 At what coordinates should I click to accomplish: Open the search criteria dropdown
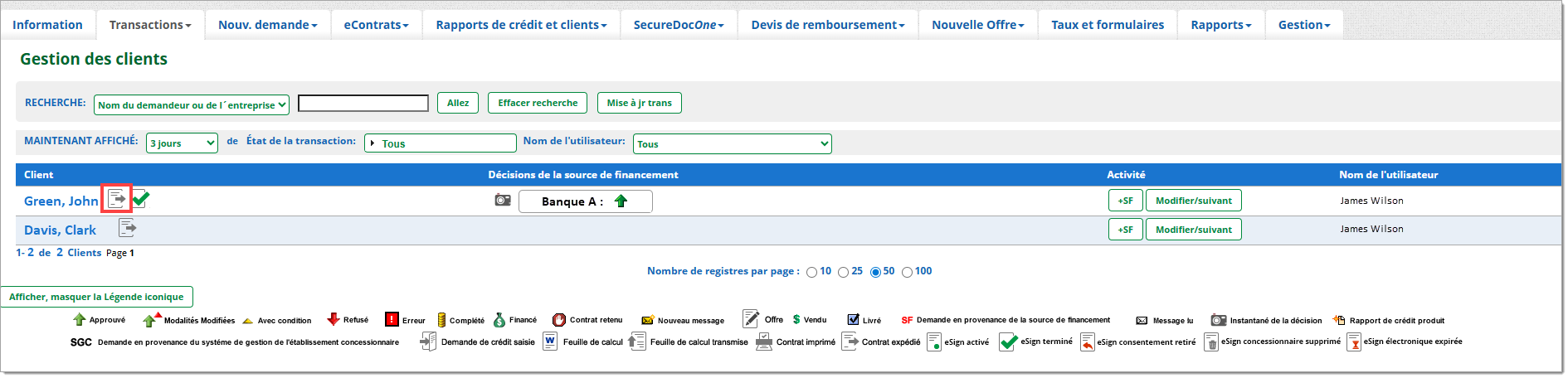(192, 104)
